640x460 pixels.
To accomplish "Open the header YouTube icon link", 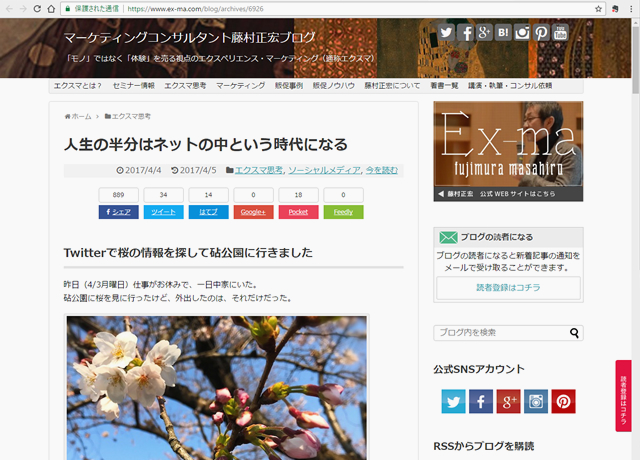I will coord(560,32).
